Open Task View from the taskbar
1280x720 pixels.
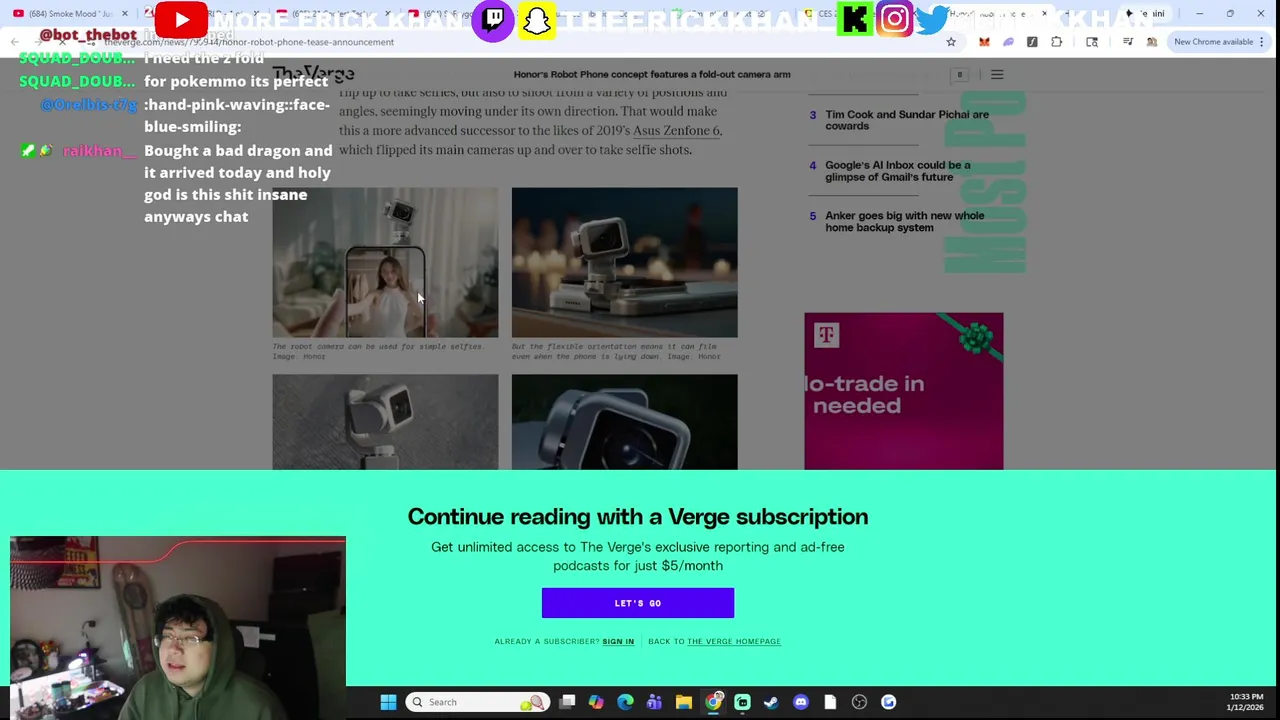click(567, 702)
